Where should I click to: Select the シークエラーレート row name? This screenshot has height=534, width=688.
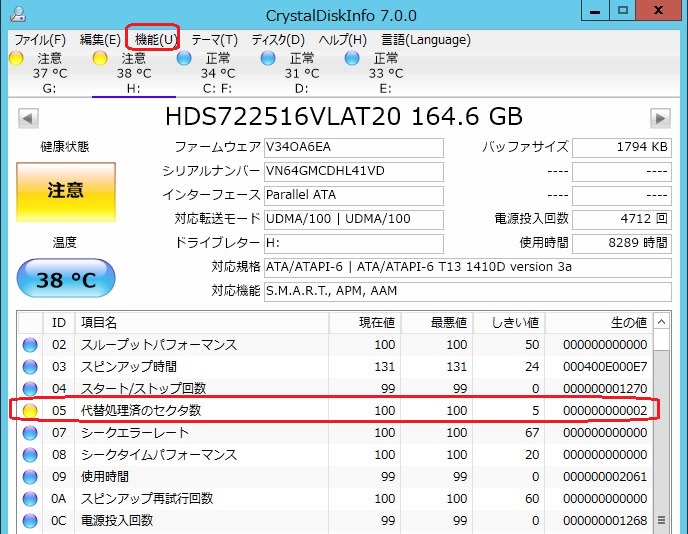click(135, 433)
